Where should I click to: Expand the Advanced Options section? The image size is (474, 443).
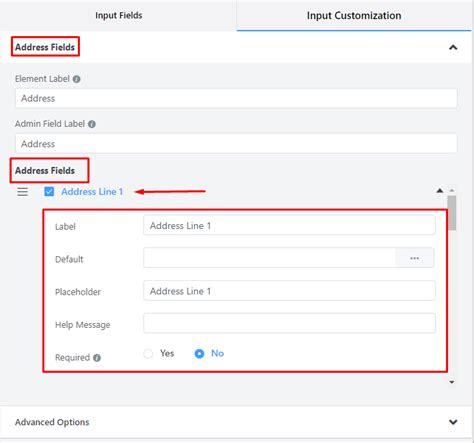(x=453, y=422)
